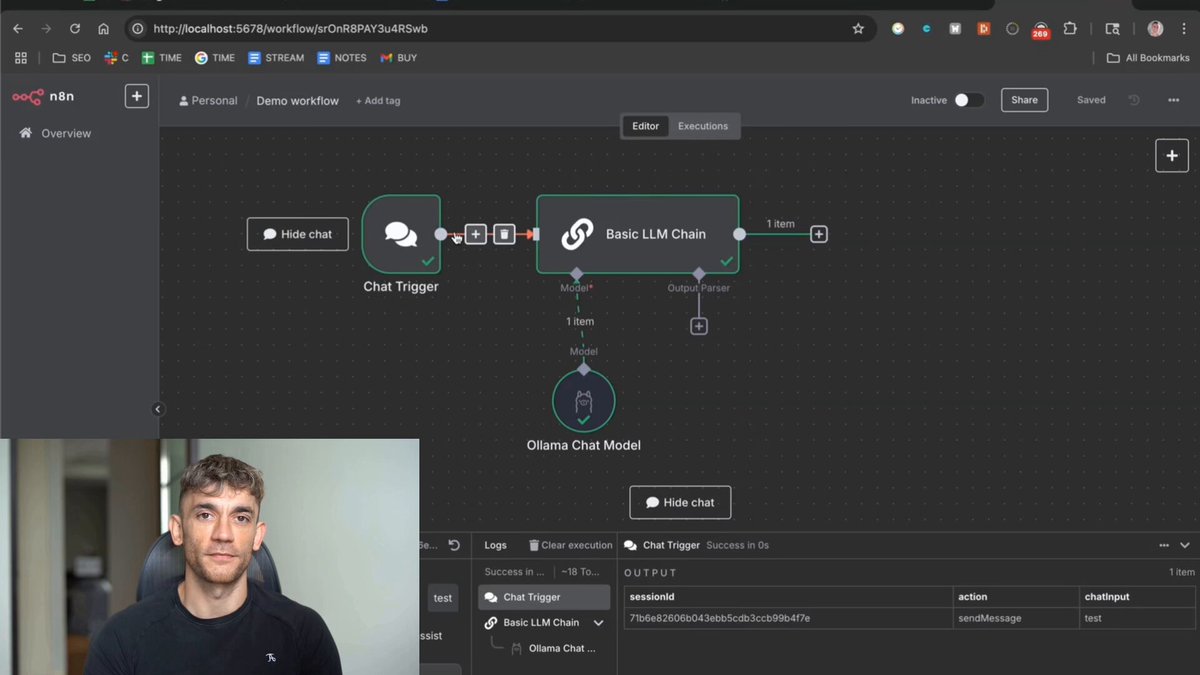Click Hide chat button at the canvas bottom
Viewport: 1200px width, 675px height.
coord(680,502)
